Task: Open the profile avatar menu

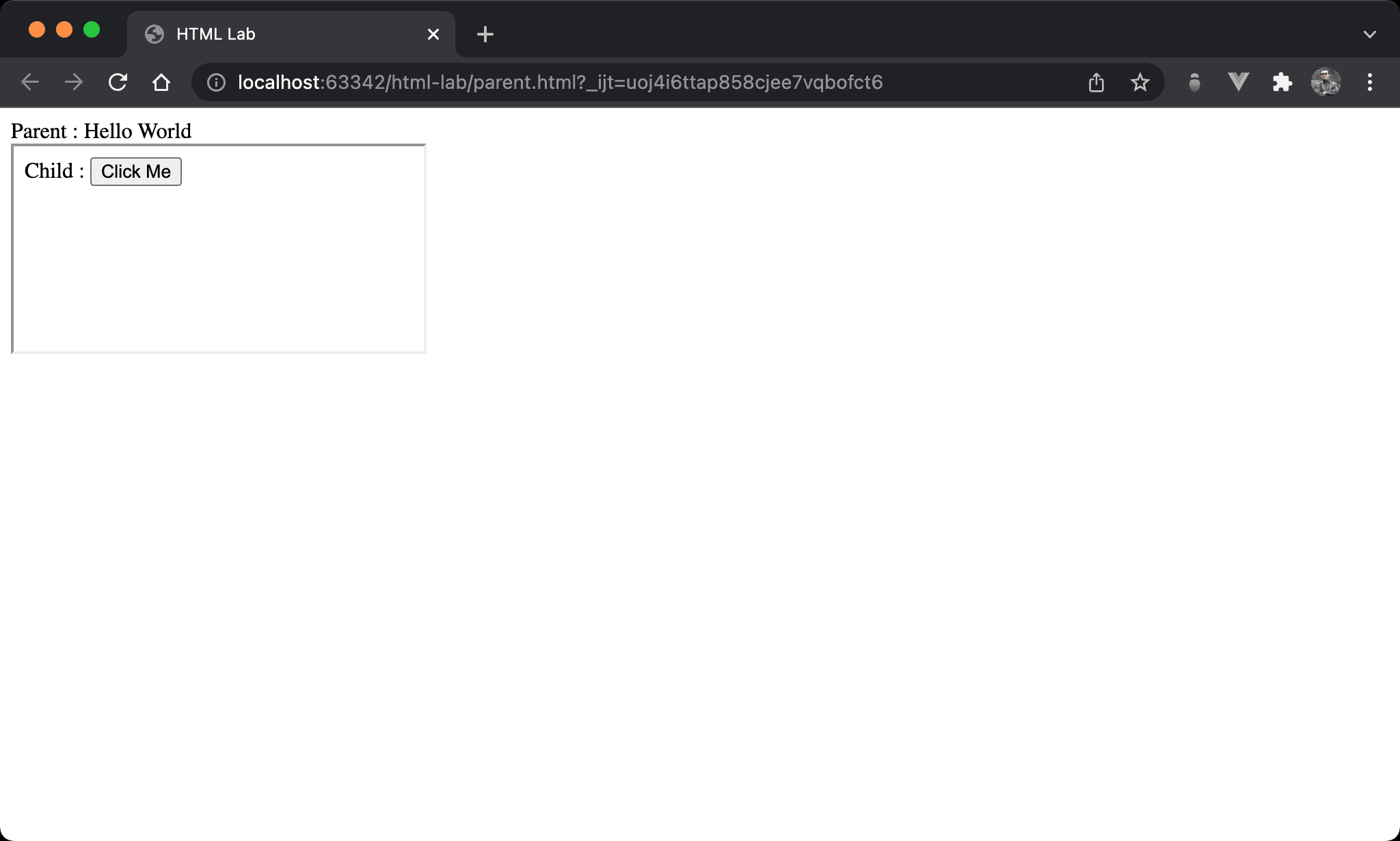Action: [1325, 83]
